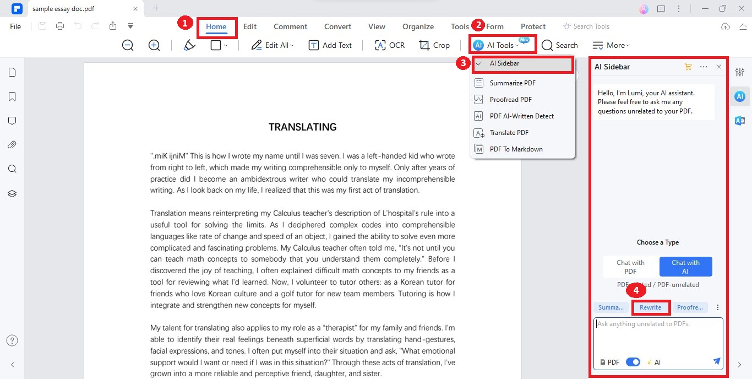Open the shape tool dropdown arrow

click(x=225, y=46)
